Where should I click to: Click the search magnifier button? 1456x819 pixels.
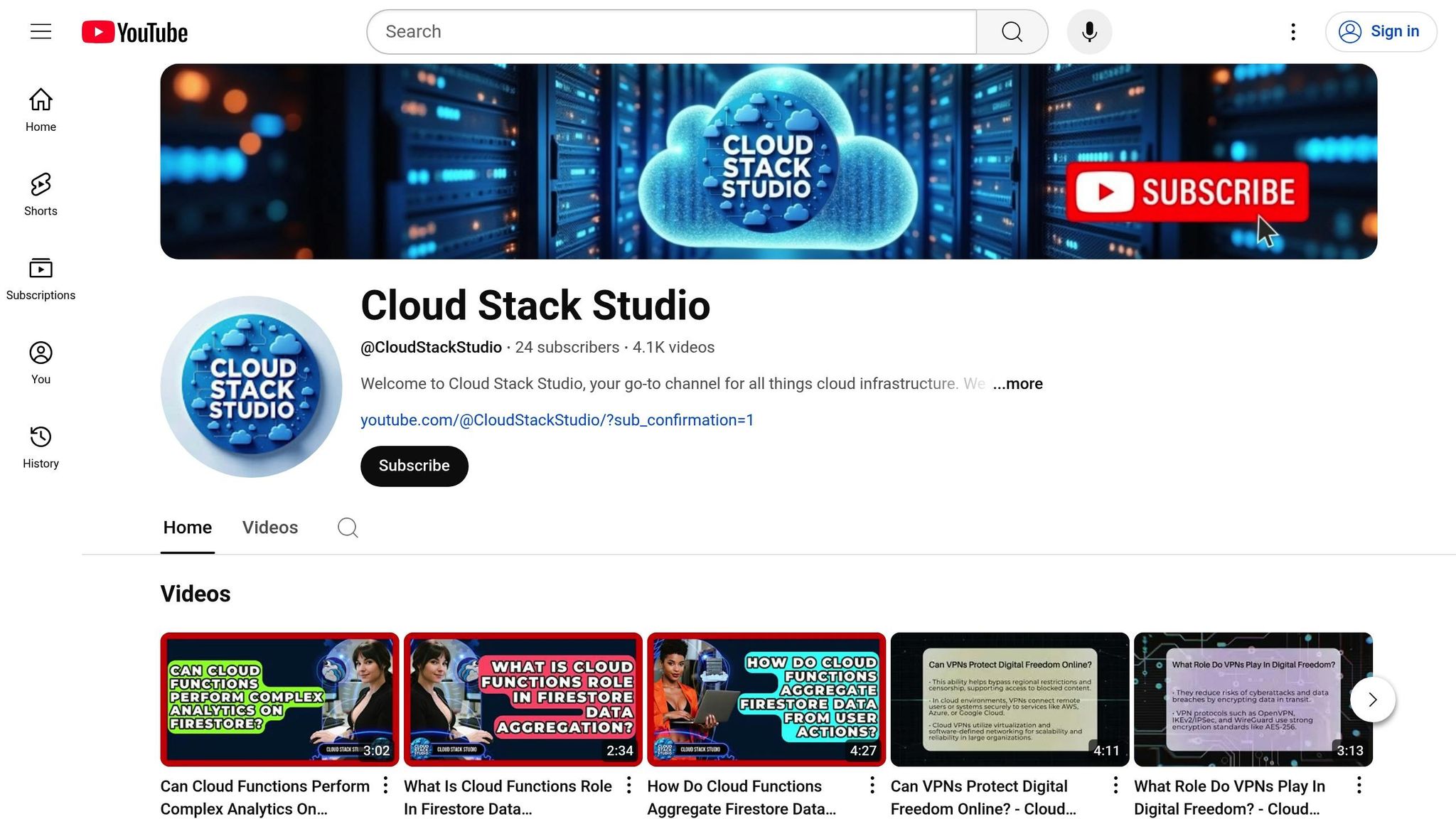point(1012,32)
